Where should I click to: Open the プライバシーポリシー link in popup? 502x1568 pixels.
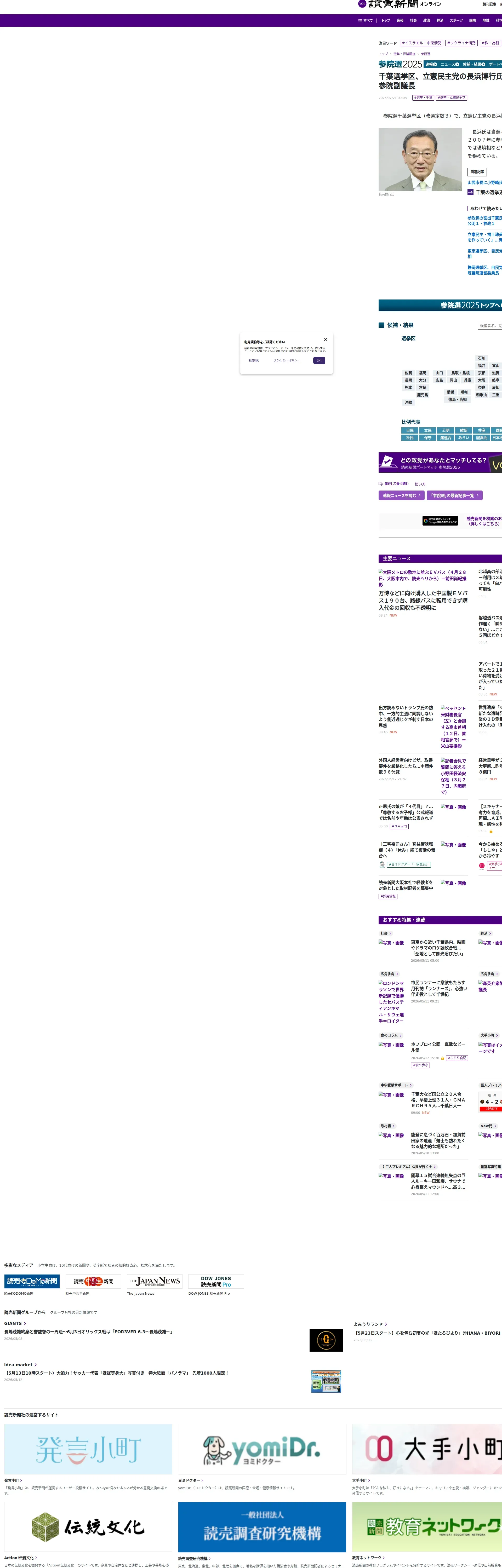click(286, 360)
